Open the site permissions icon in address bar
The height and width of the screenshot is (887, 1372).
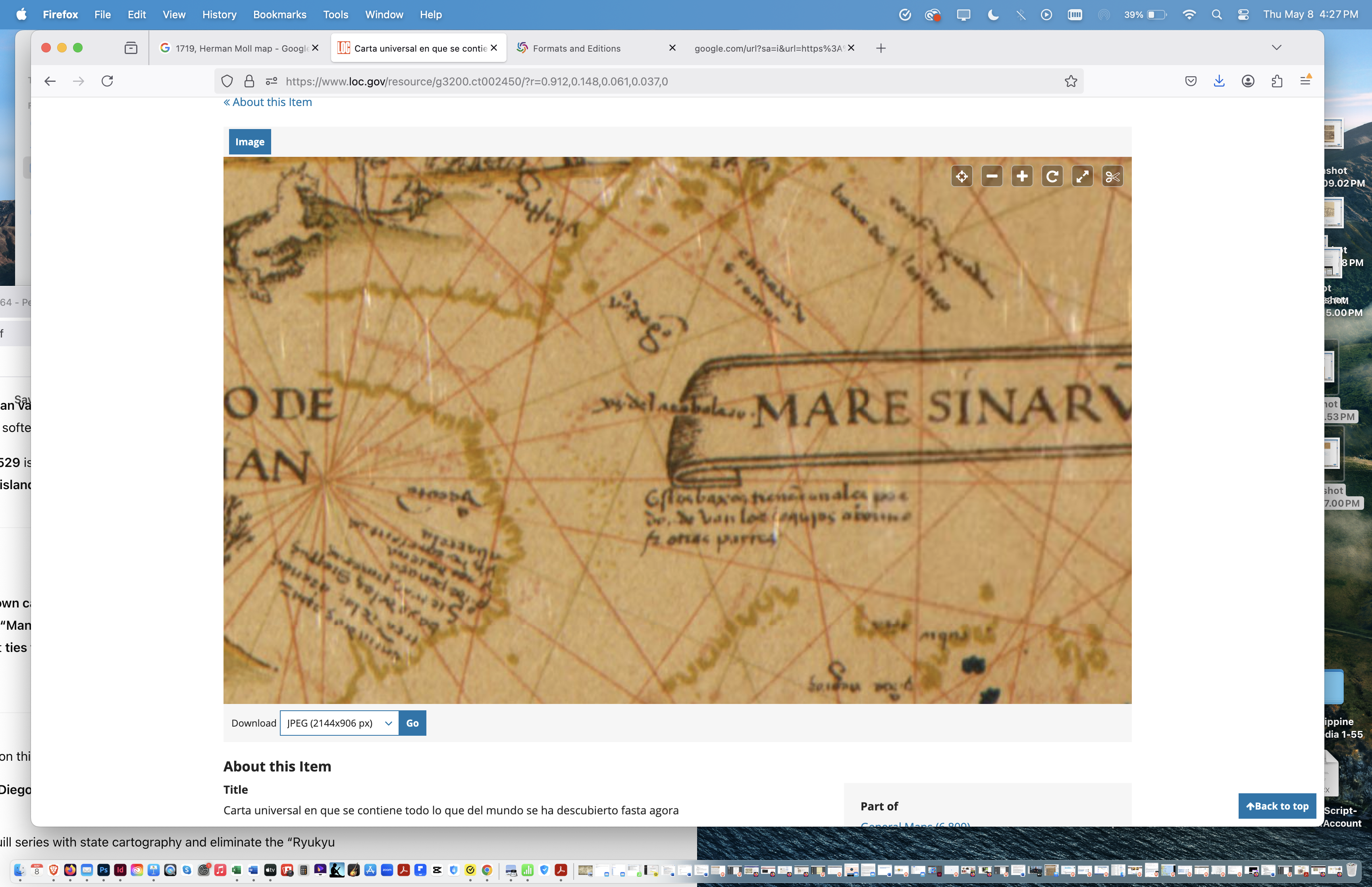coord(271,81)
